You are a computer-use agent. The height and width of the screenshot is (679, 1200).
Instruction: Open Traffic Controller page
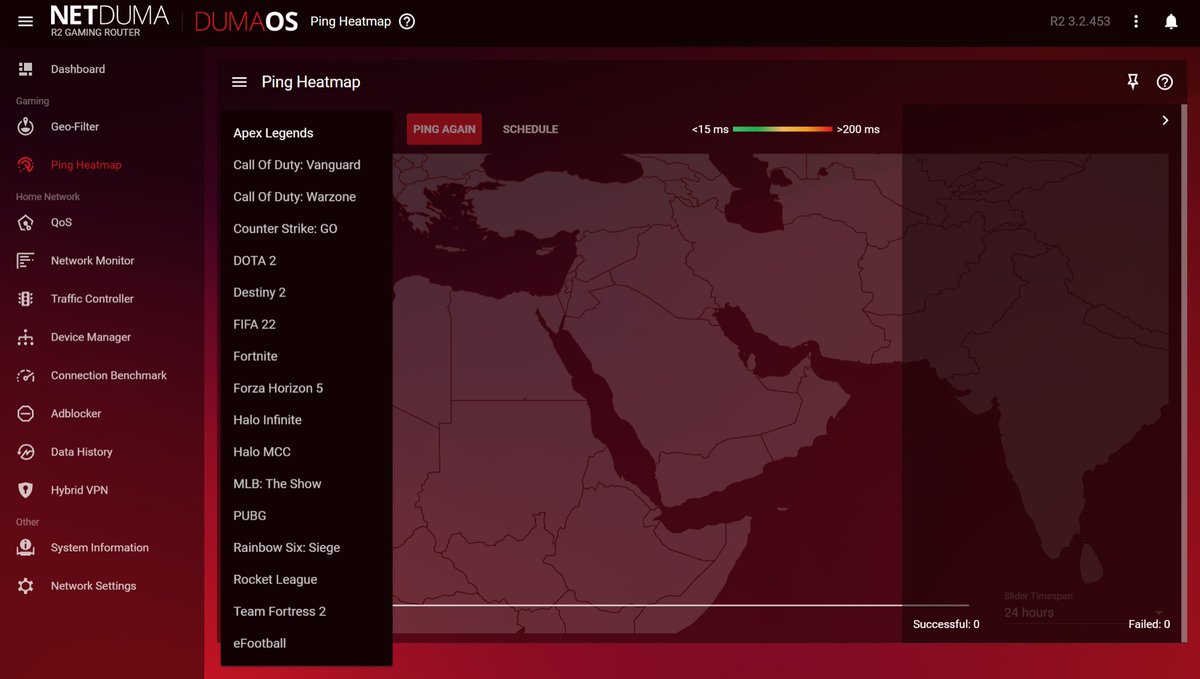click(x=92, y=299)
